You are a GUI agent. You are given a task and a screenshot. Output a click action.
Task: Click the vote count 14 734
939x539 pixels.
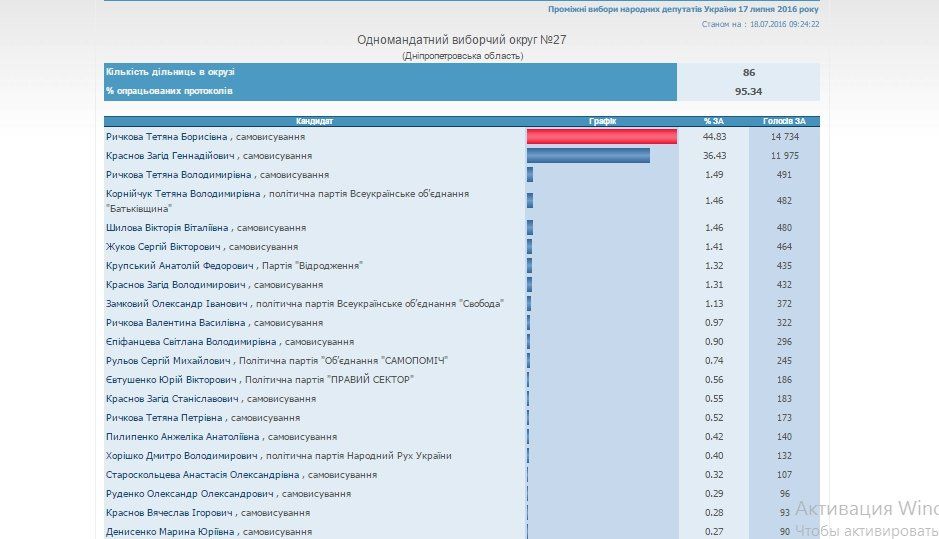click(784, 137)
